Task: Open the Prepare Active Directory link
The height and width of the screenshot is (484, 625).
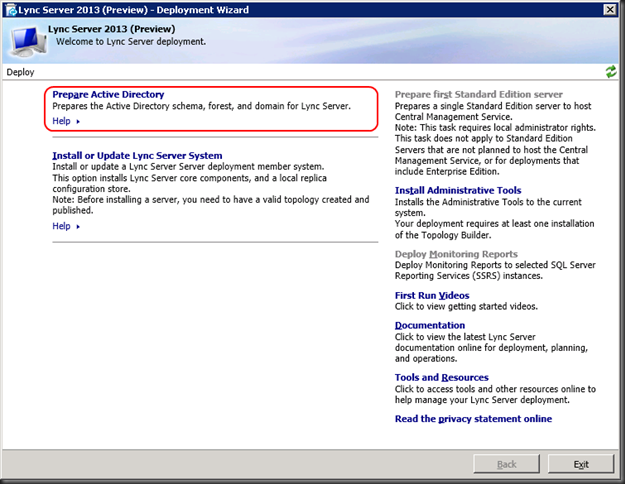Action: pos(108,94)
